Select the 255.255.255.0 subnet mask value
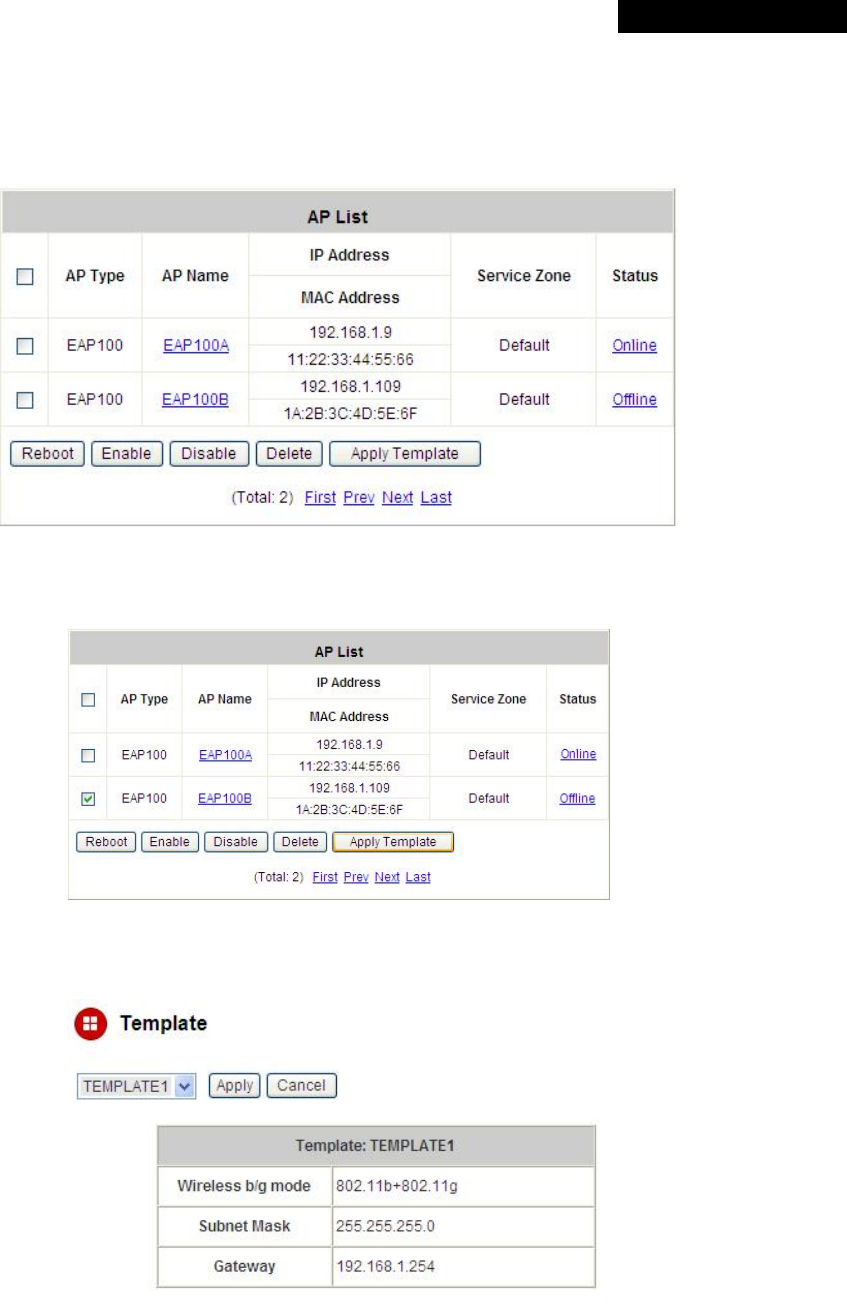847x1307 pixels. (x=463, y=1227)
